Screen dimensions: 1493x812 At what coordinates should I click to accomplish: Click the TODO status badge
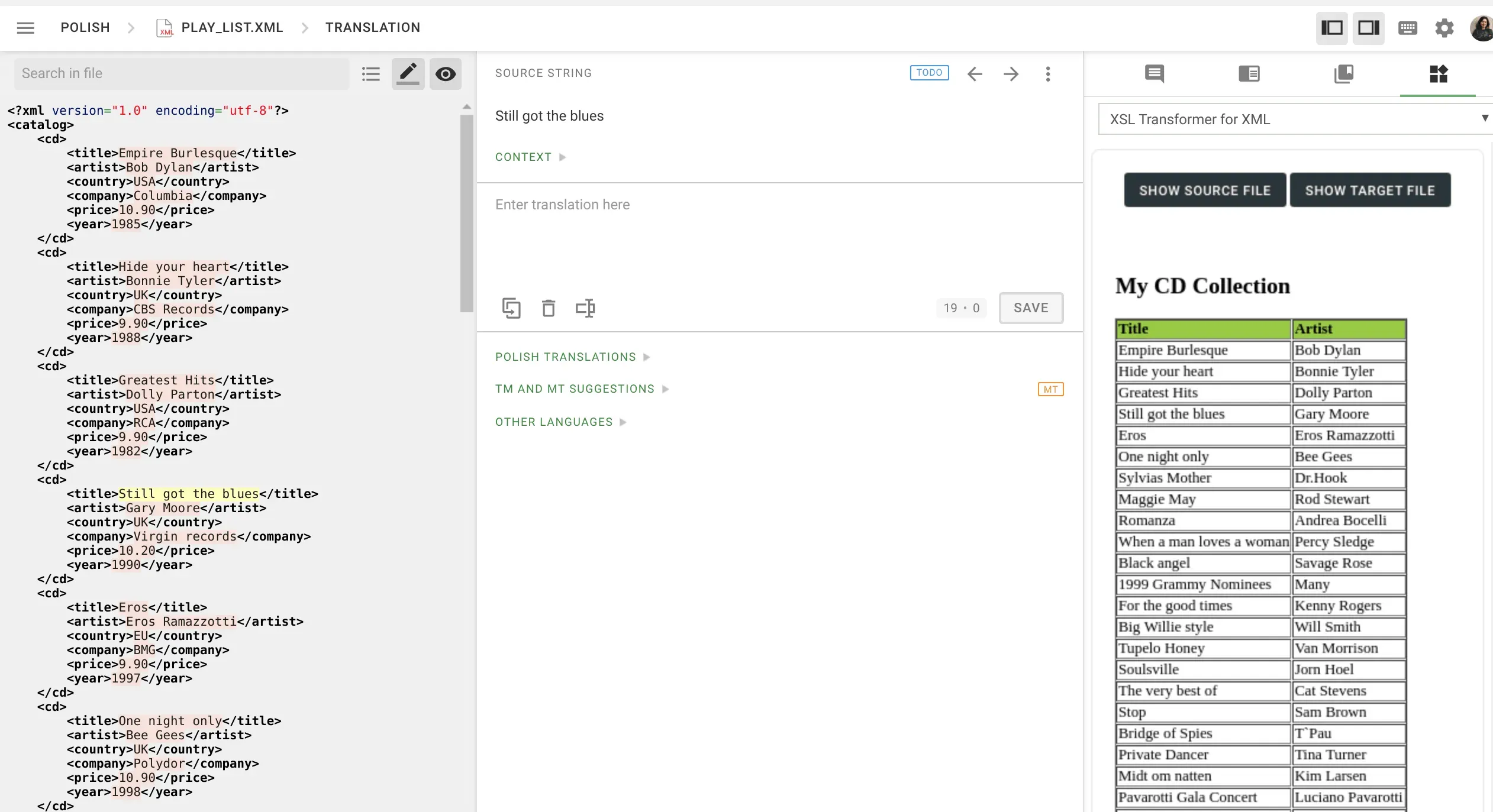[928, 72]
